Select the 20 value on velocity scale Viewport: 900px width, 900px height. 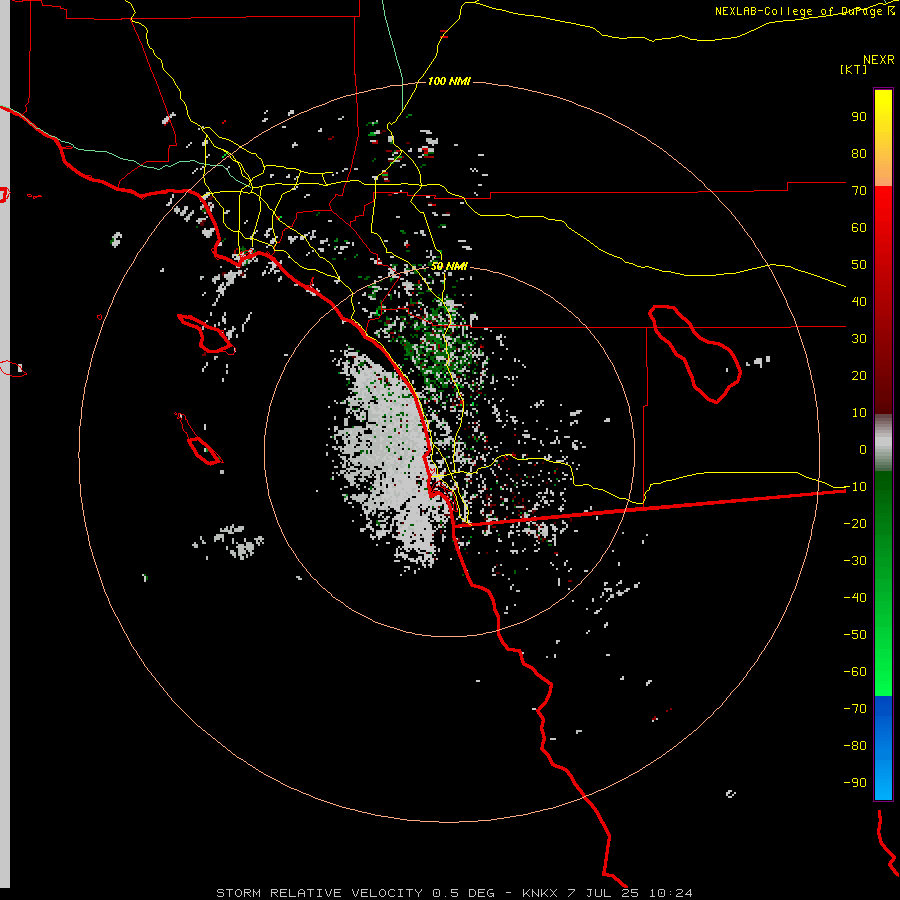click(x=859, y=375)
